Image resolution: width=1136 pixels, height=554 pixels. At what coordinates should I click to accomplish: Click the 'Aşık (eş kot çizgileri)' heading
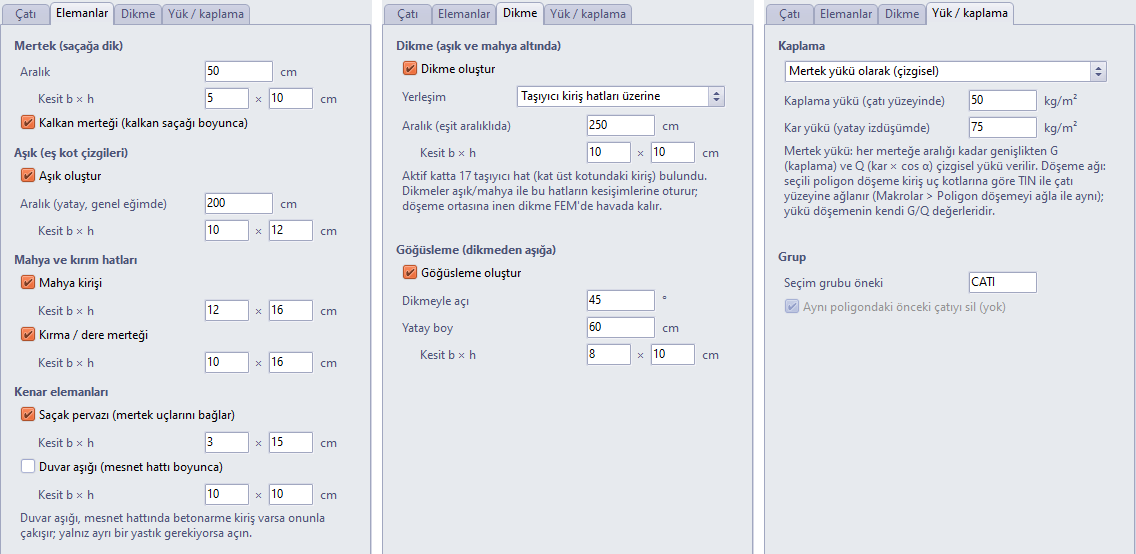tap(71, 153)
